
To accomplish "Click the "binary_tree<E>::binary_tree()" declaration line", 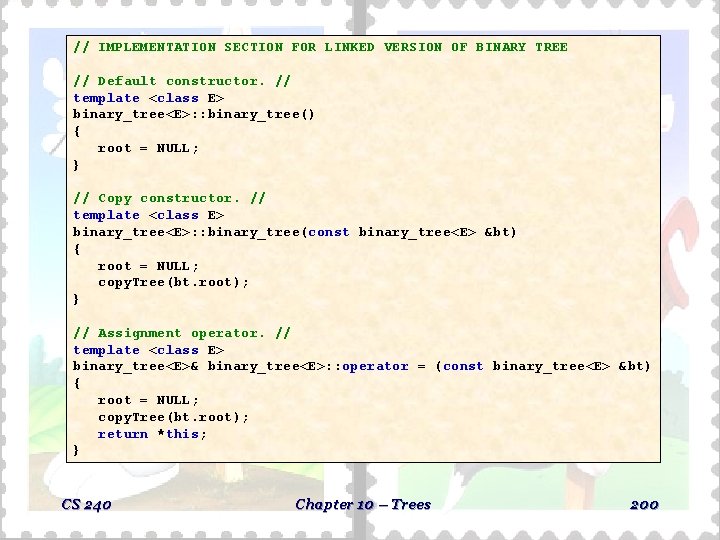I will [194, 114].
